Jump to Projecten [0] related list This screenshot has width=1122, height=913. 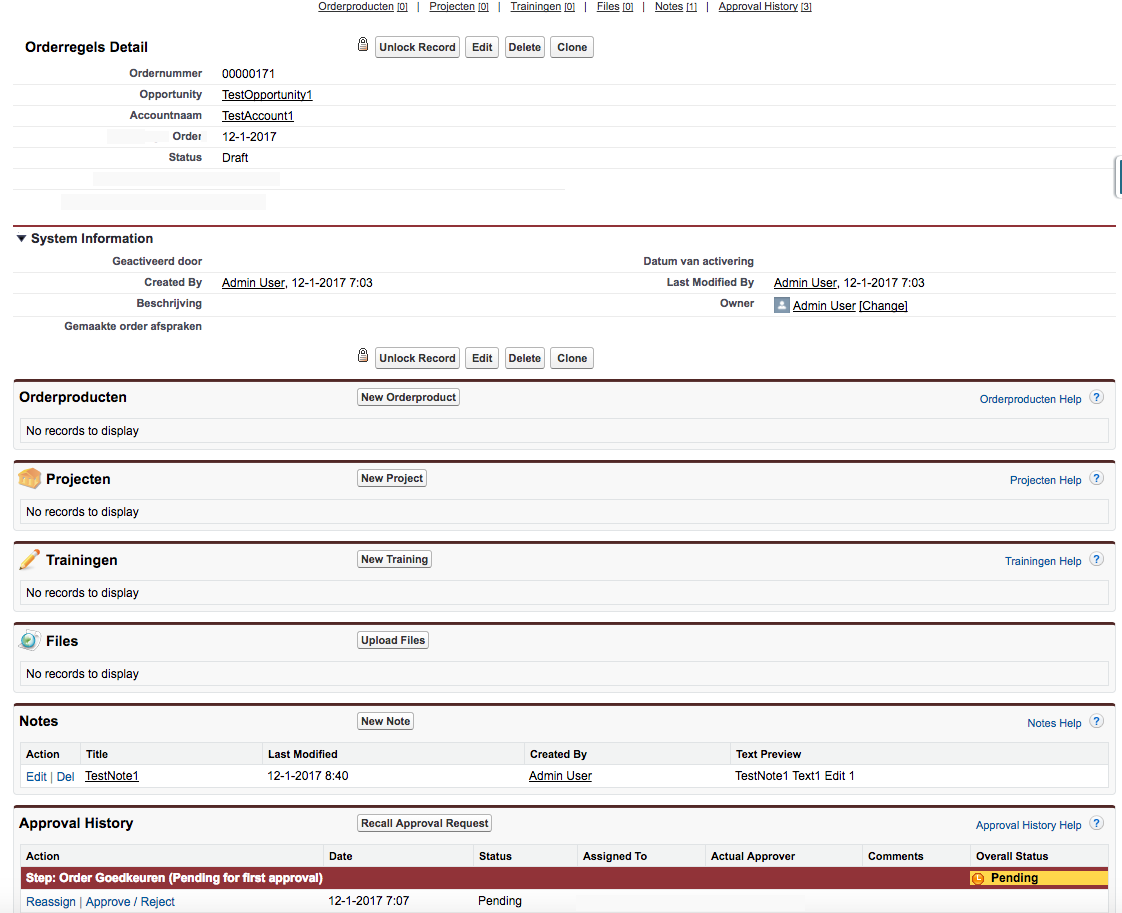click(459, 6)
